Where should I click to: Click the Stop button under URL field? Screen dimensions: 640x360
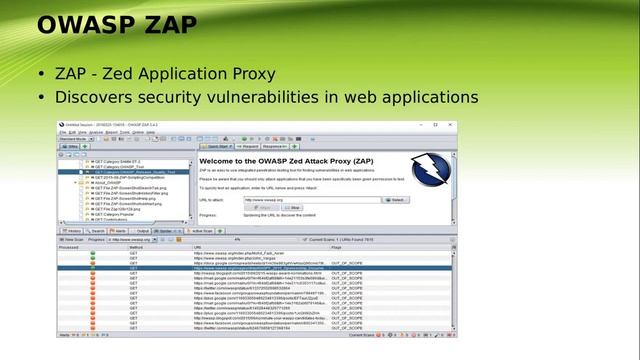[x=292, y=208]
